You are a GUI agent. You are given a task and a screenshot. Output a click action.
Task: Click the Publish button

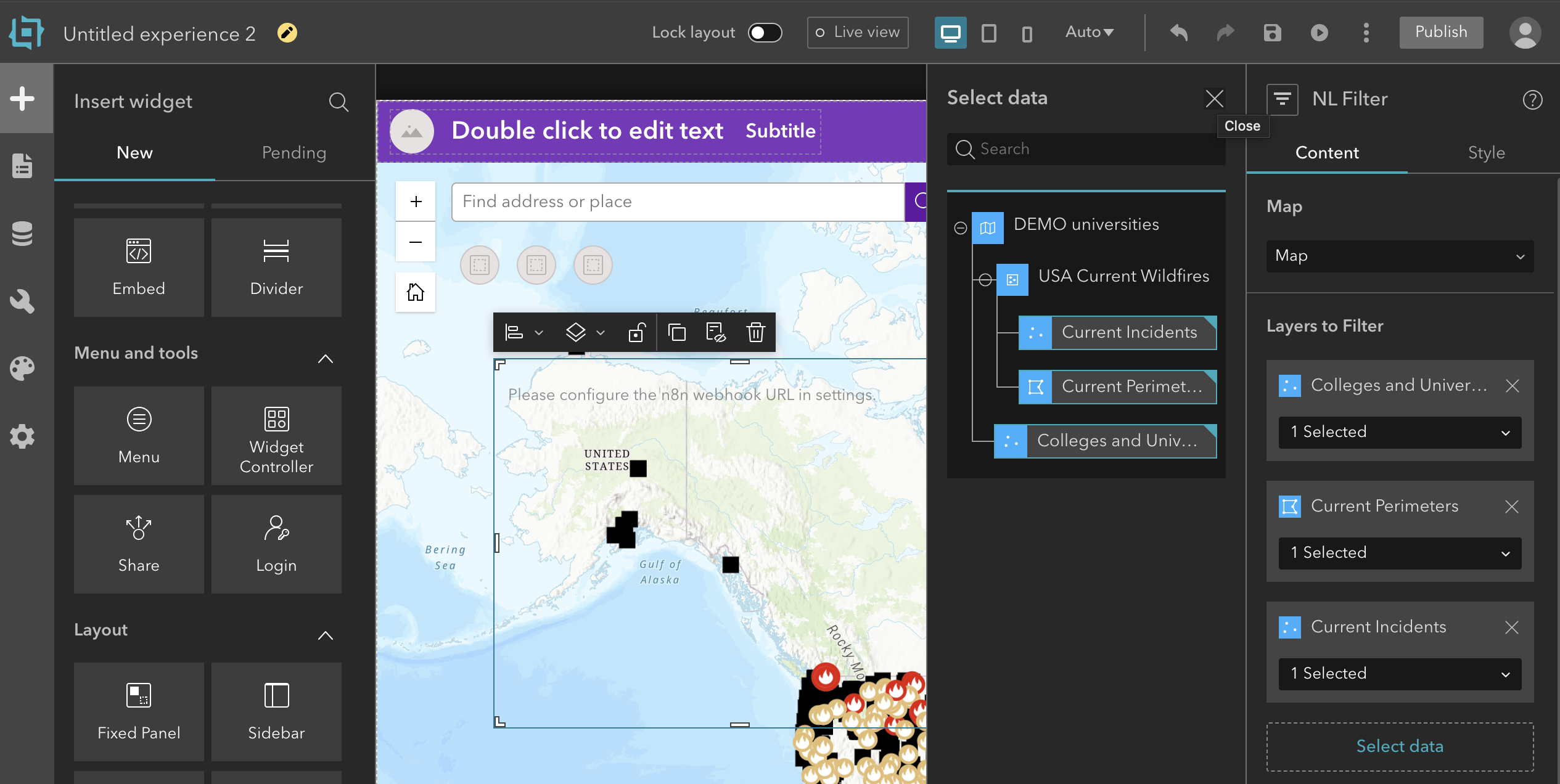coord(1441,32)
